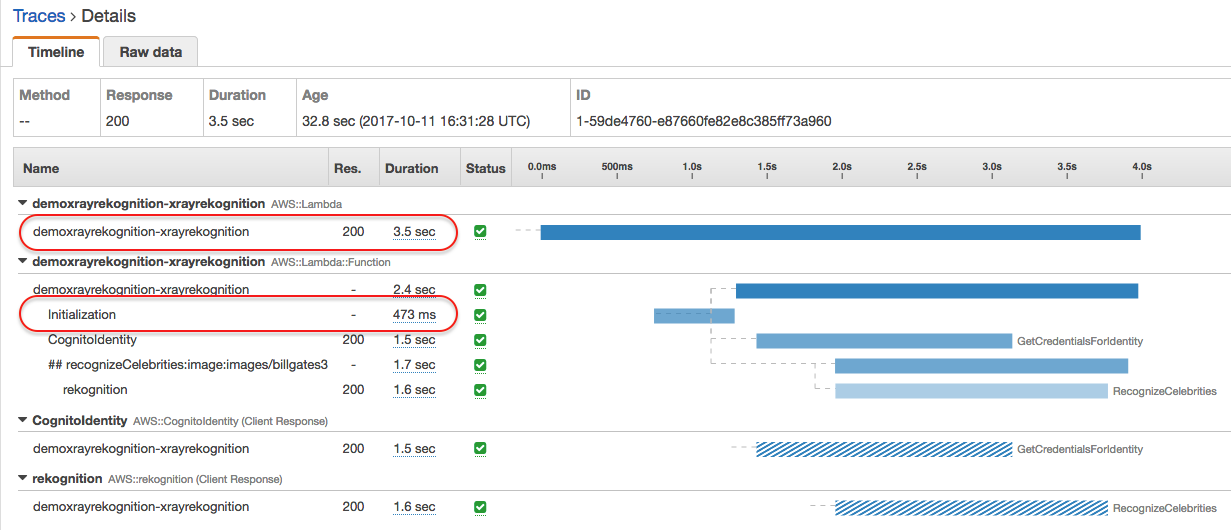Click green status check for 2.4 sec row
Image resolution: width=1231 pixels, height=530 pixels.
[480, 290]
